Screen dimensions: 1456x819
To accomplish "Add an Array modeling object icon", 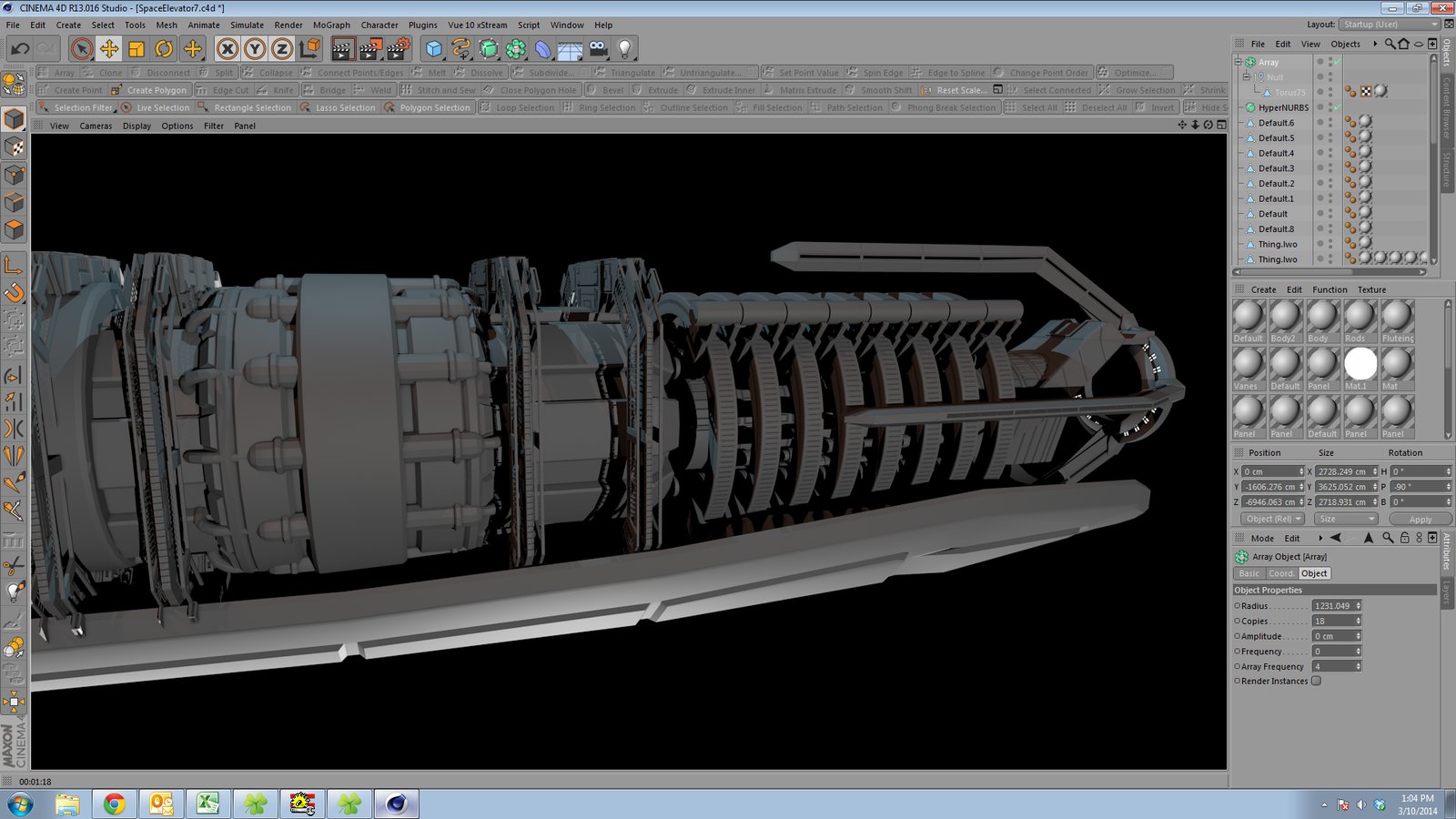I will tap(516, 48).
